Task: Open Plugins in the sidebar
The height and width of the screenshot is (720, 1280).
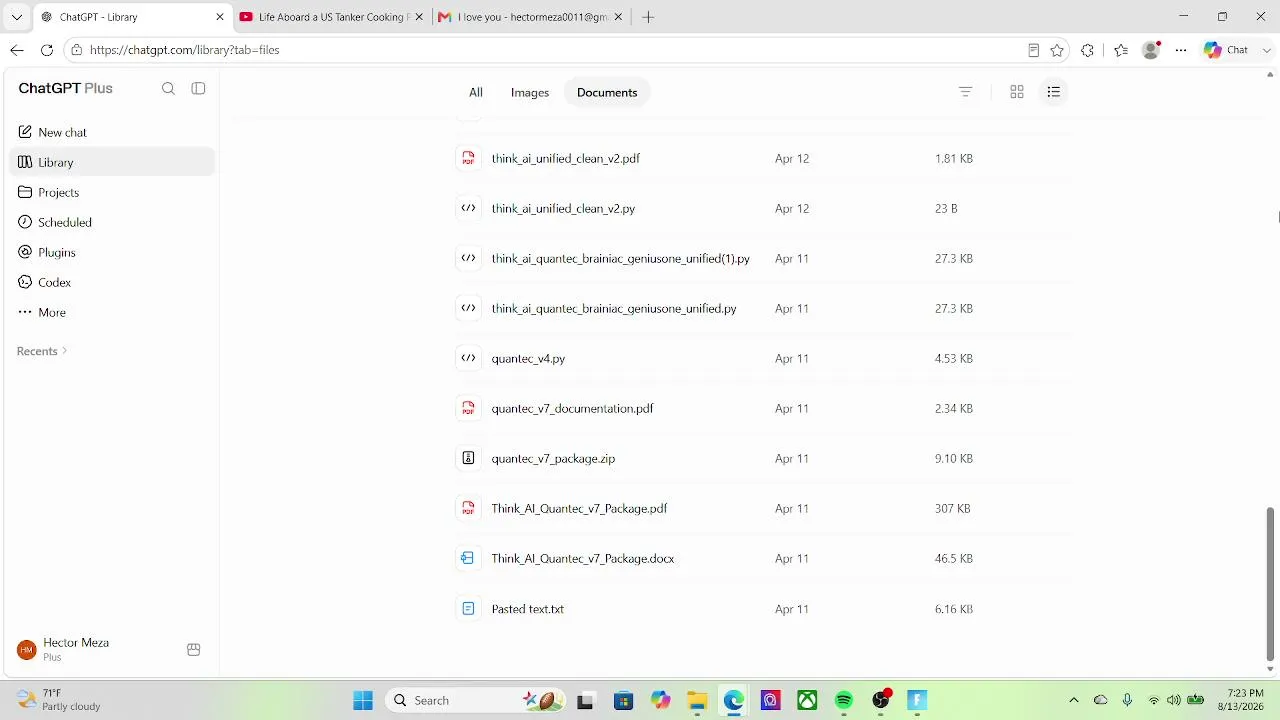Action: point(111,252)
